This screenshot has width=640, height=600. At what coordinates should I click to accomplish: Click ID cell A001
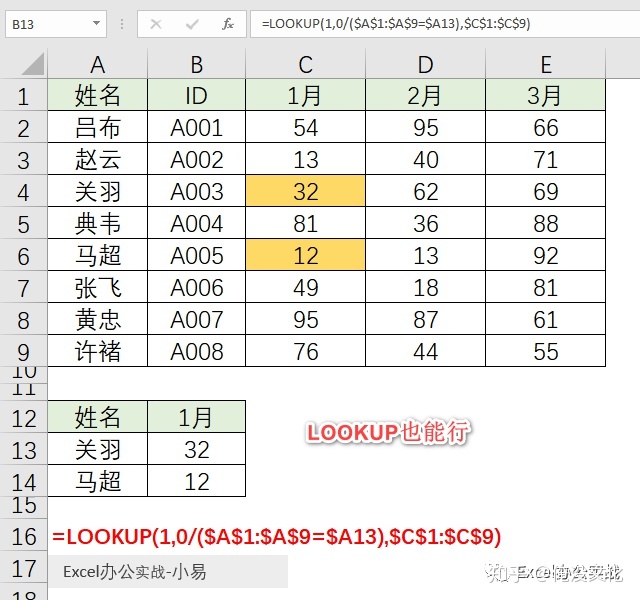click(196, 127)
